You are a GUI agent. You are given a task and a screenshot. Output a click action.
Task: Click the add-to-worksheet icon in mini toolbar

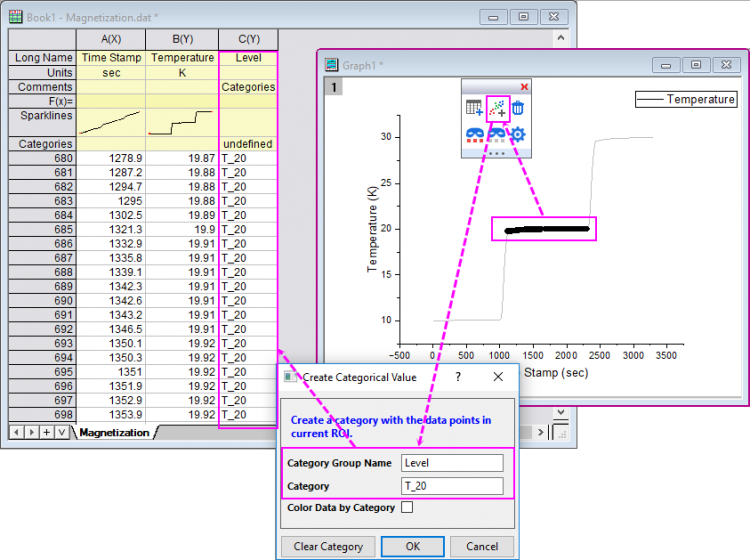tap(474, 109)
